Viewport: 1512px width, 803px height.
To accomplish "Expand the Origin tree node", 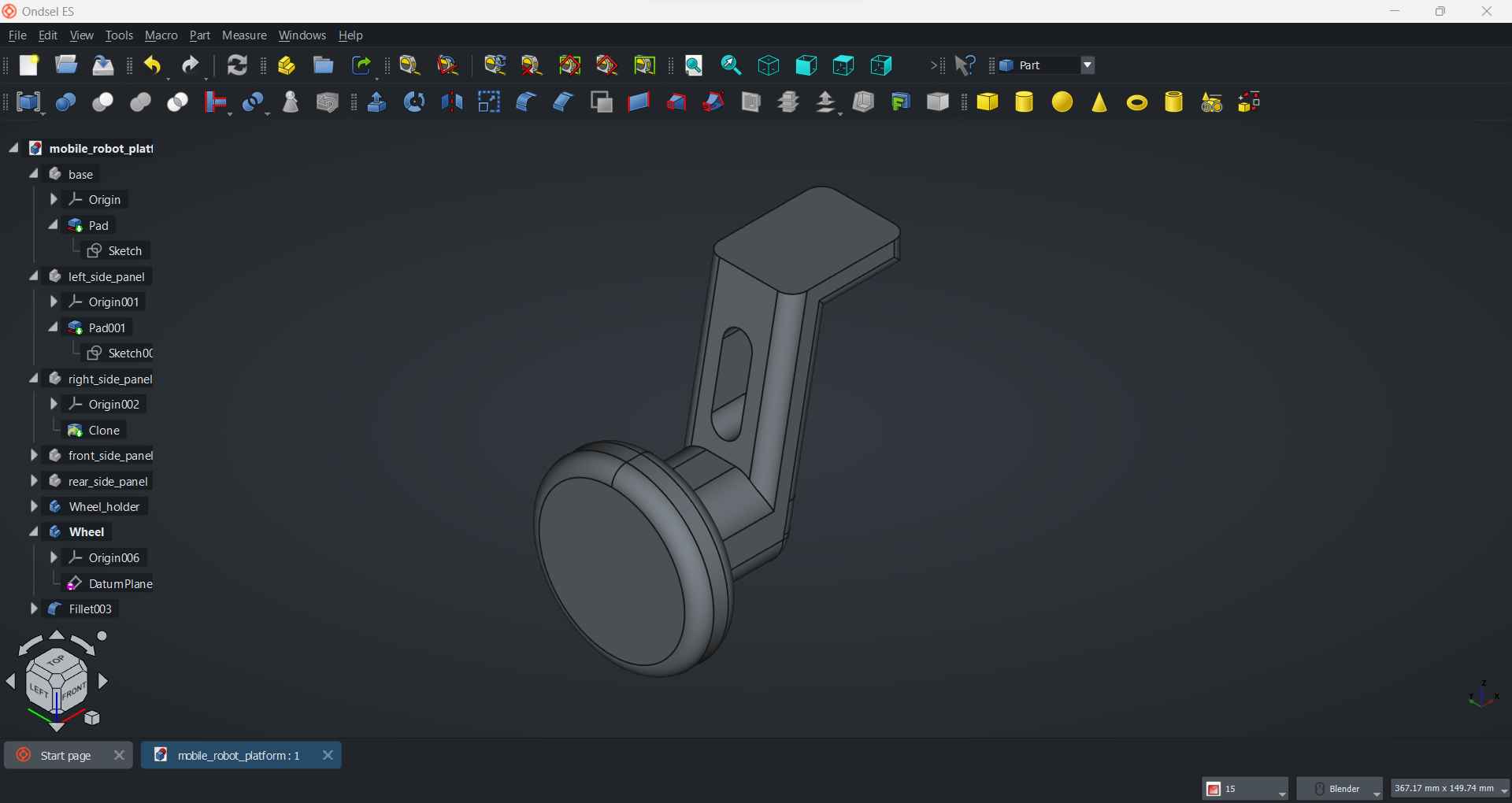I will pyautogui.click(x=54, y=199).
